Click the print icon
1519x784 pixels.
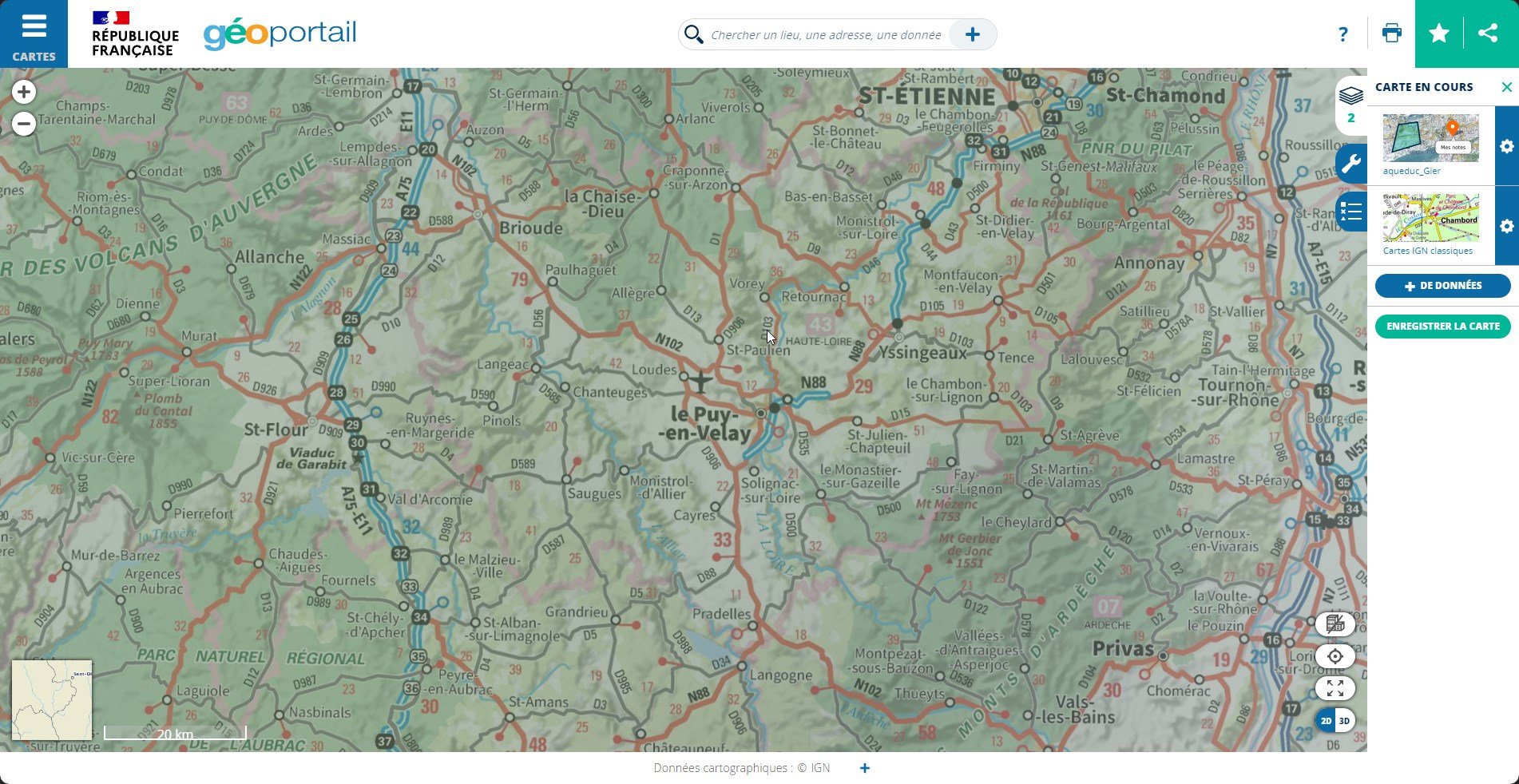tap(1391, 34)
